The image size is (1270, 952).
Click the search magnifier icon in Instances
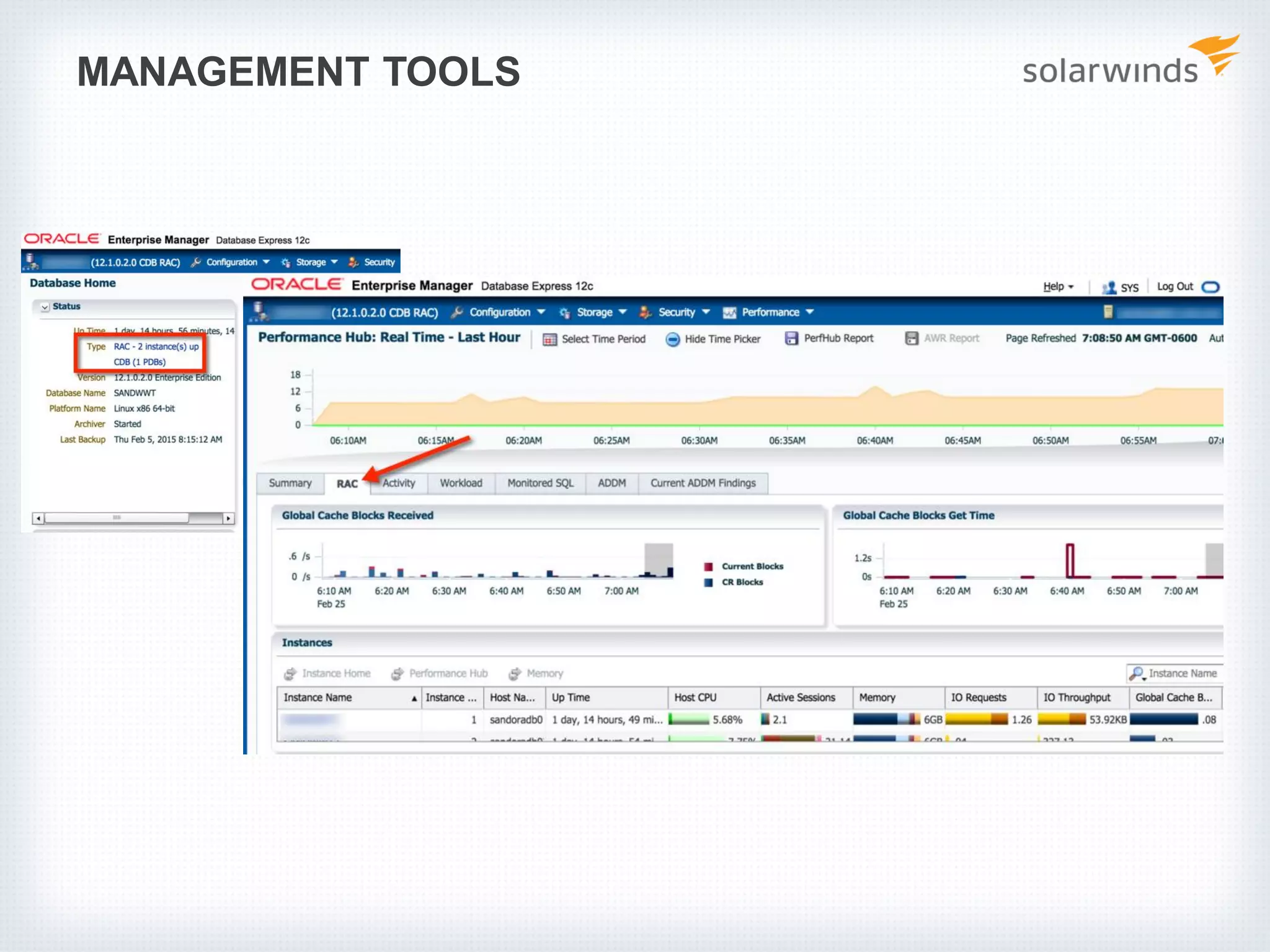1137,673
